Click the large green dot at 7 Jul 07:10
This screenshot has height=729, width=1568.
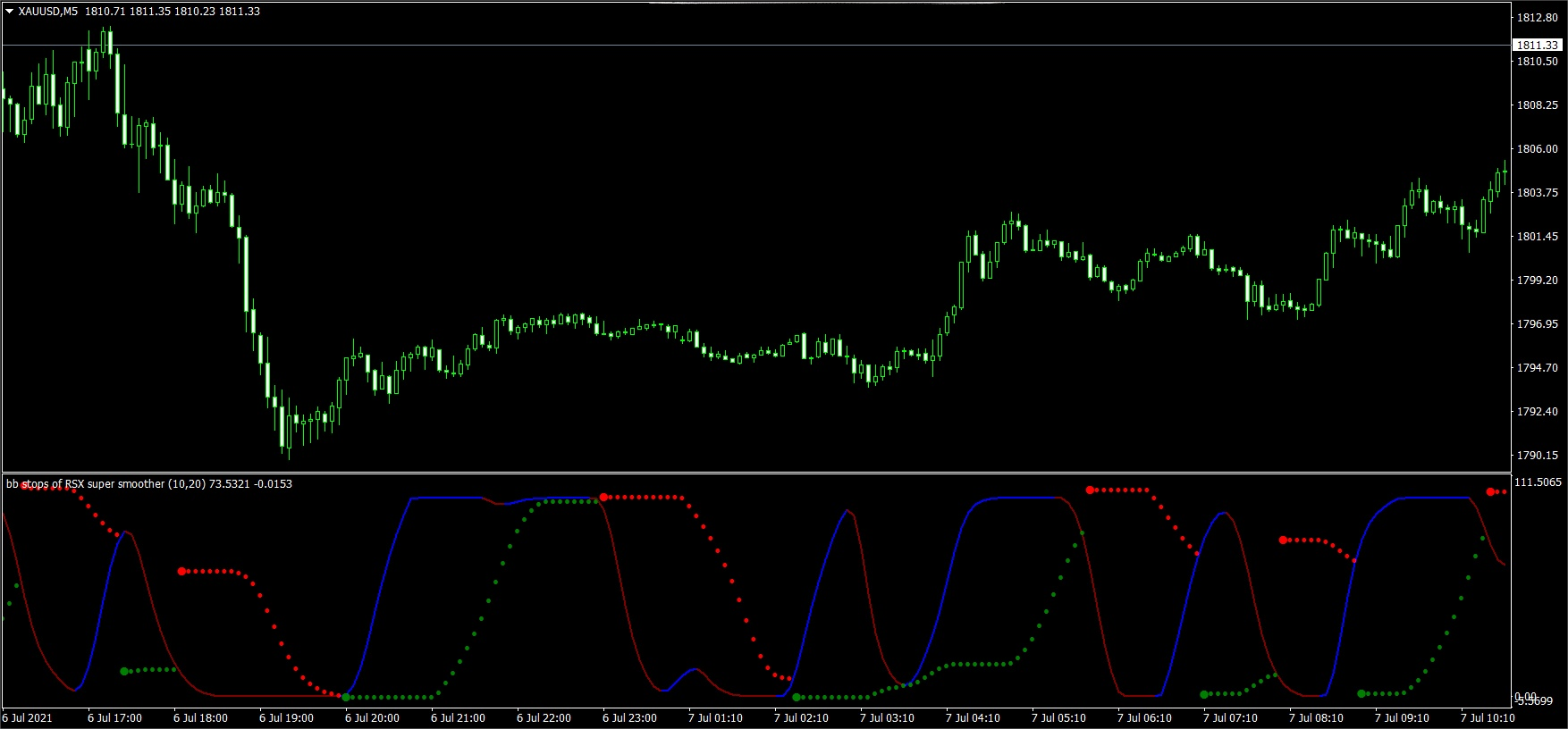coord(1204,694)
